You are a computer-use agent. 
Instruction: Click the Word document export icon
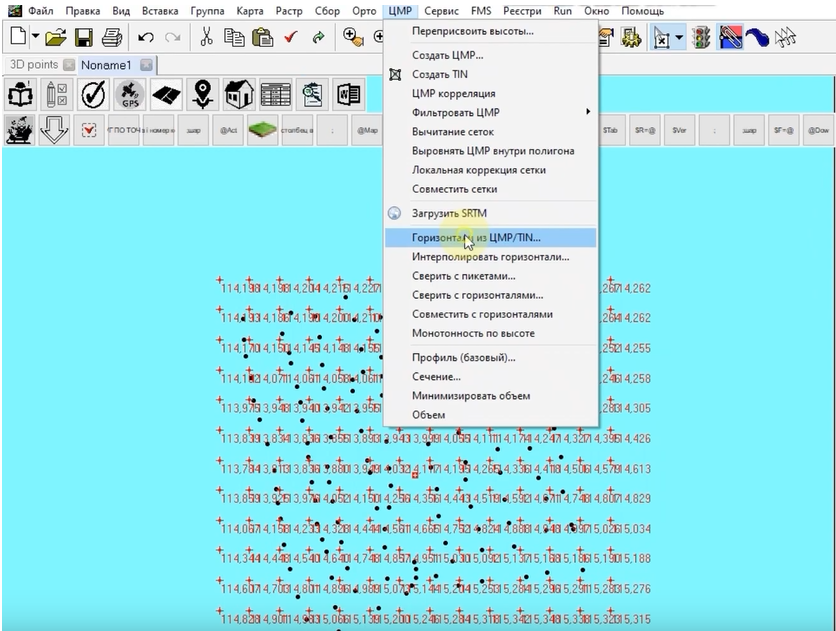[x=348, y=94]
